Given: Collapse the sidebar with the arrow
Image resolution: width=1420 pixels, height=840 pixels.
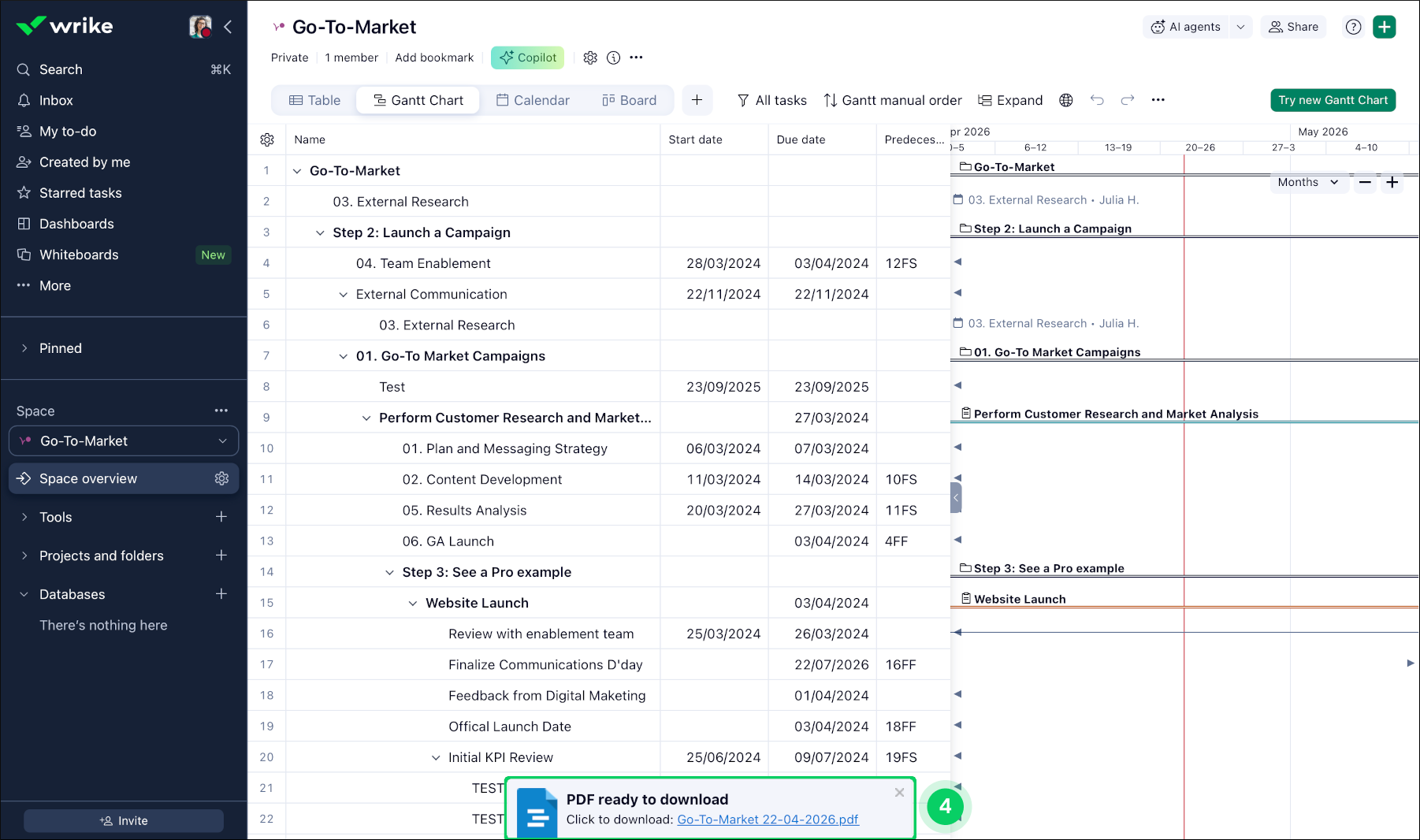Looking at the screenshot, I should [x=228, y=27].
